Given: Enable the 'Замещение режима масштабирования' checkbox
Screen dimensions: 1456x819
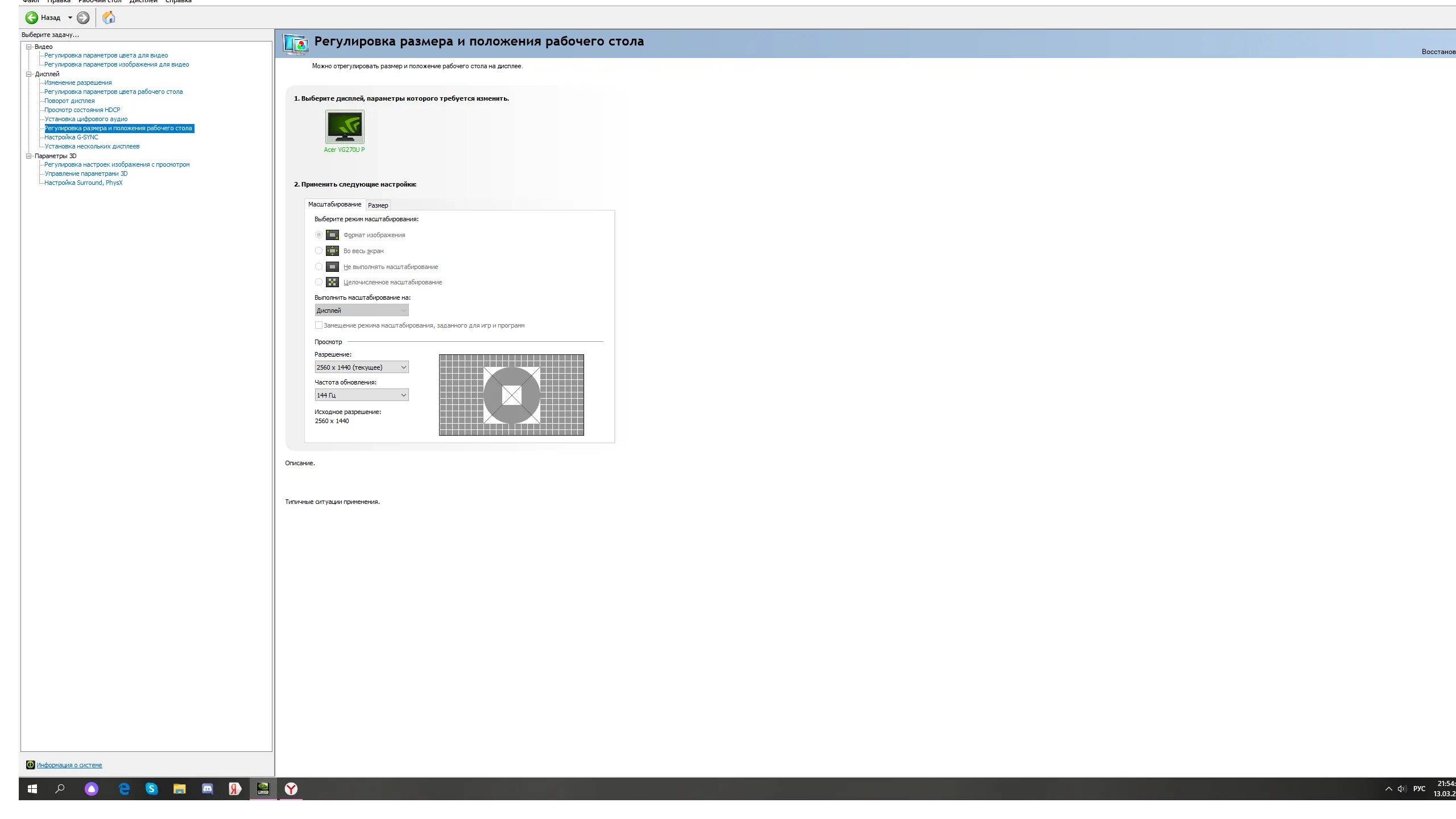Looking at the screenshot, I should 318,325.
